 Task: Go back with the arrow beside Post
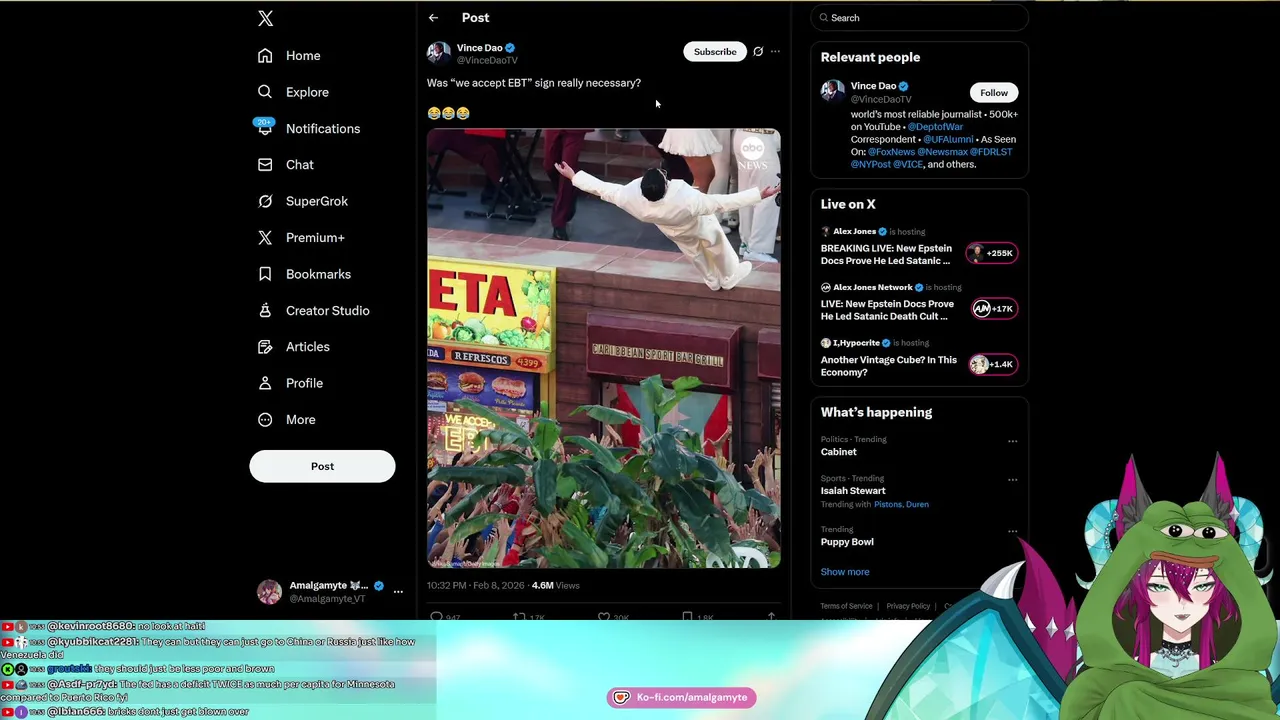coord(433,18)
